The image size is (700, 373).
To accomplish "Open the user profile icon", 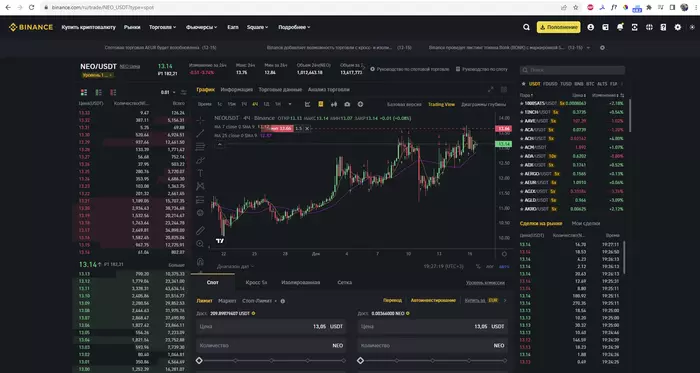I will (591, 27).
